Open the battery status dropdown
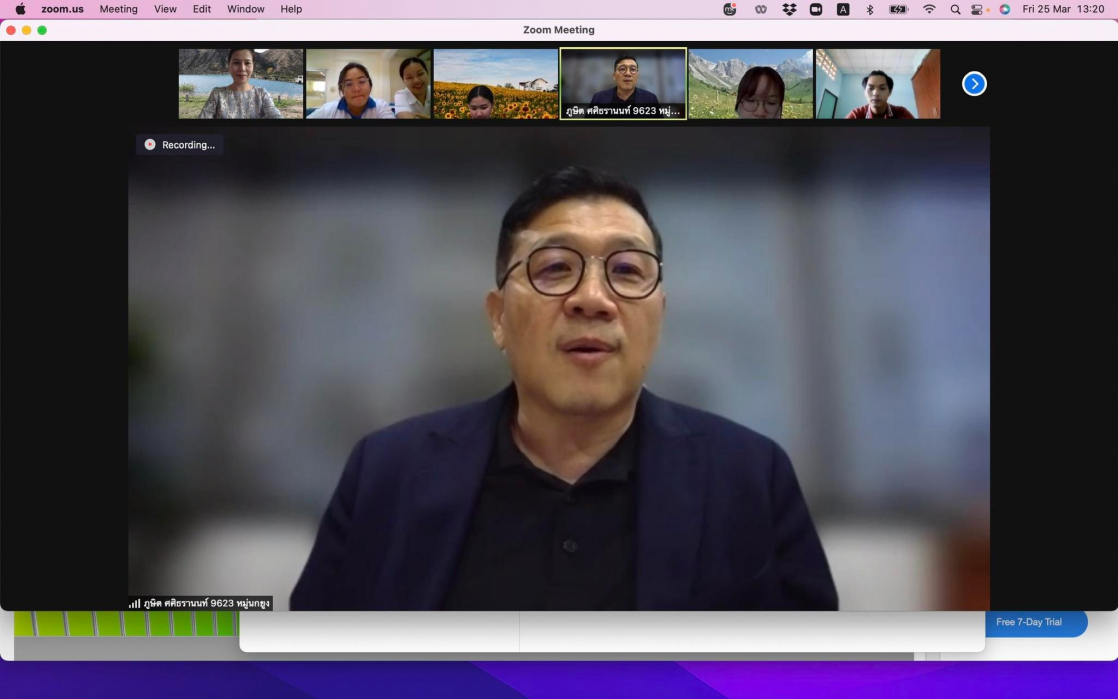This screenshot has width=1118, height=699. click(898, 9)
